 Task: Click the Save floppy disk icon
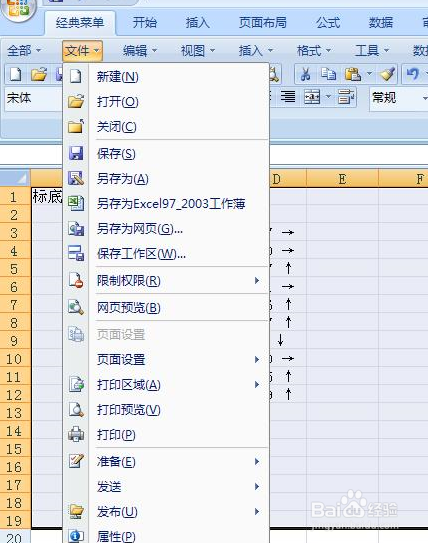[x=76, y=153]
